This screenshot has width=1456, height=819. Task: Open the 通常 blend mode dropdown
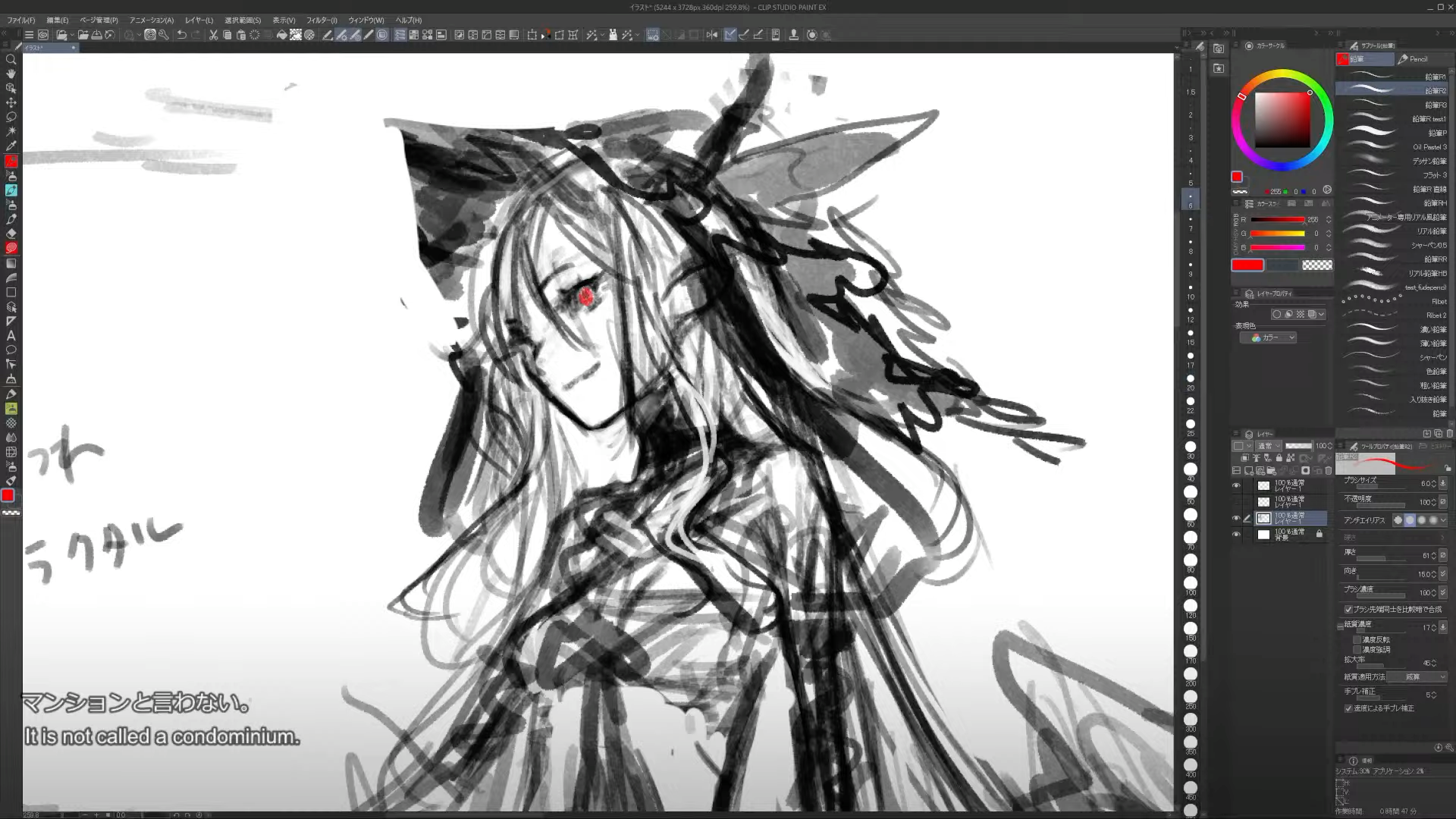tap(1268, 446)
